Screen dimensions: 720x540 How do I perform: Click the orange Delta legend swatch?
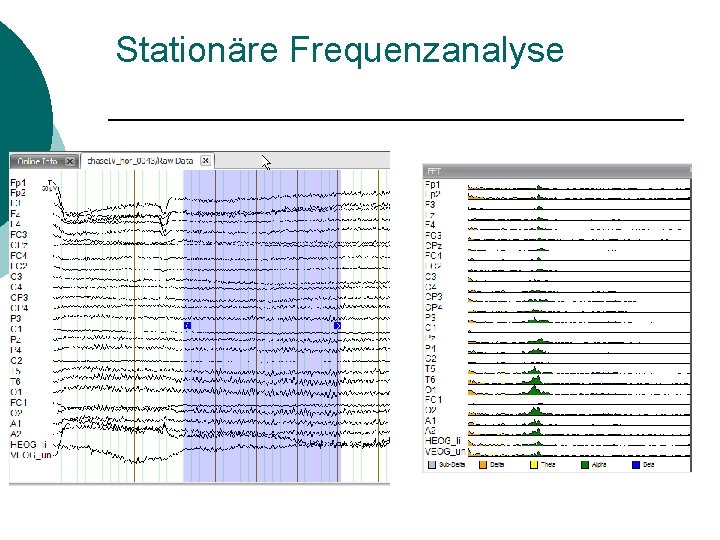click(483, 465)
